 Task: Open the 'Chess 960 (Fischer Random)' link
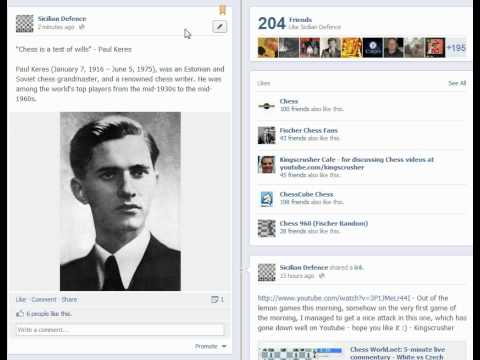[x=324, y=223]
